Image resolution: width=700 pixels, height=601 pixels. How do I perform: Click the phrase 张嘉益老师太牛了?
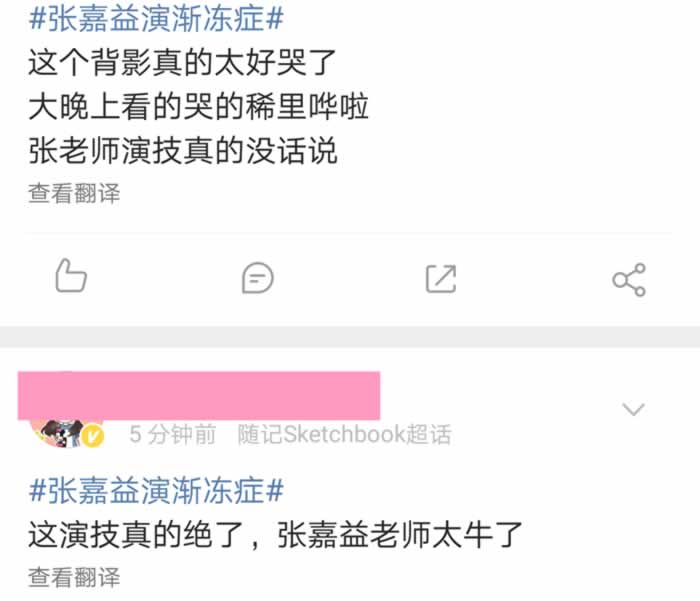coord(400,535)
